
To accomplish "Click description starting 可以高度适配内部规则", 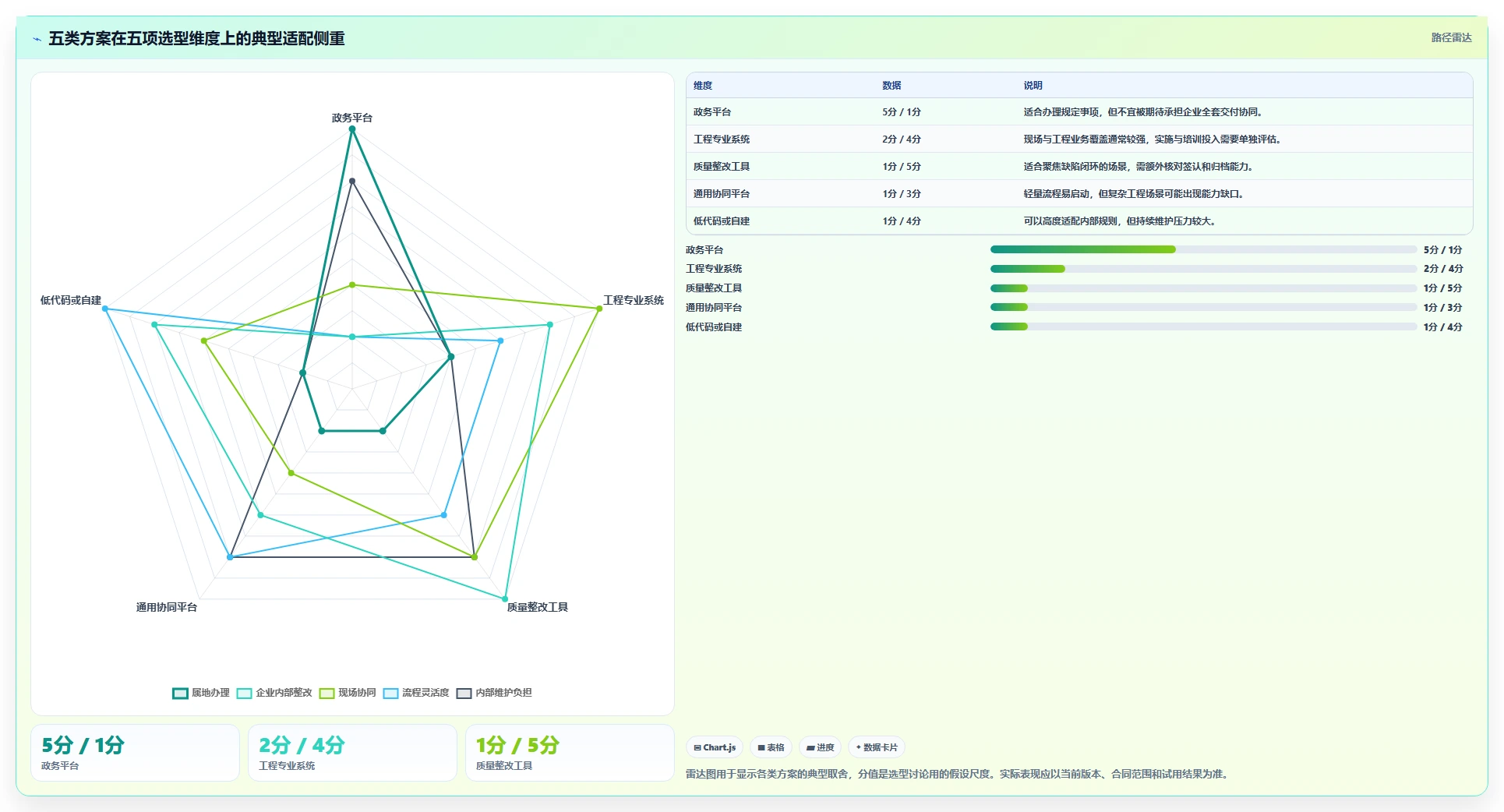I will [x=1120, y=221].
